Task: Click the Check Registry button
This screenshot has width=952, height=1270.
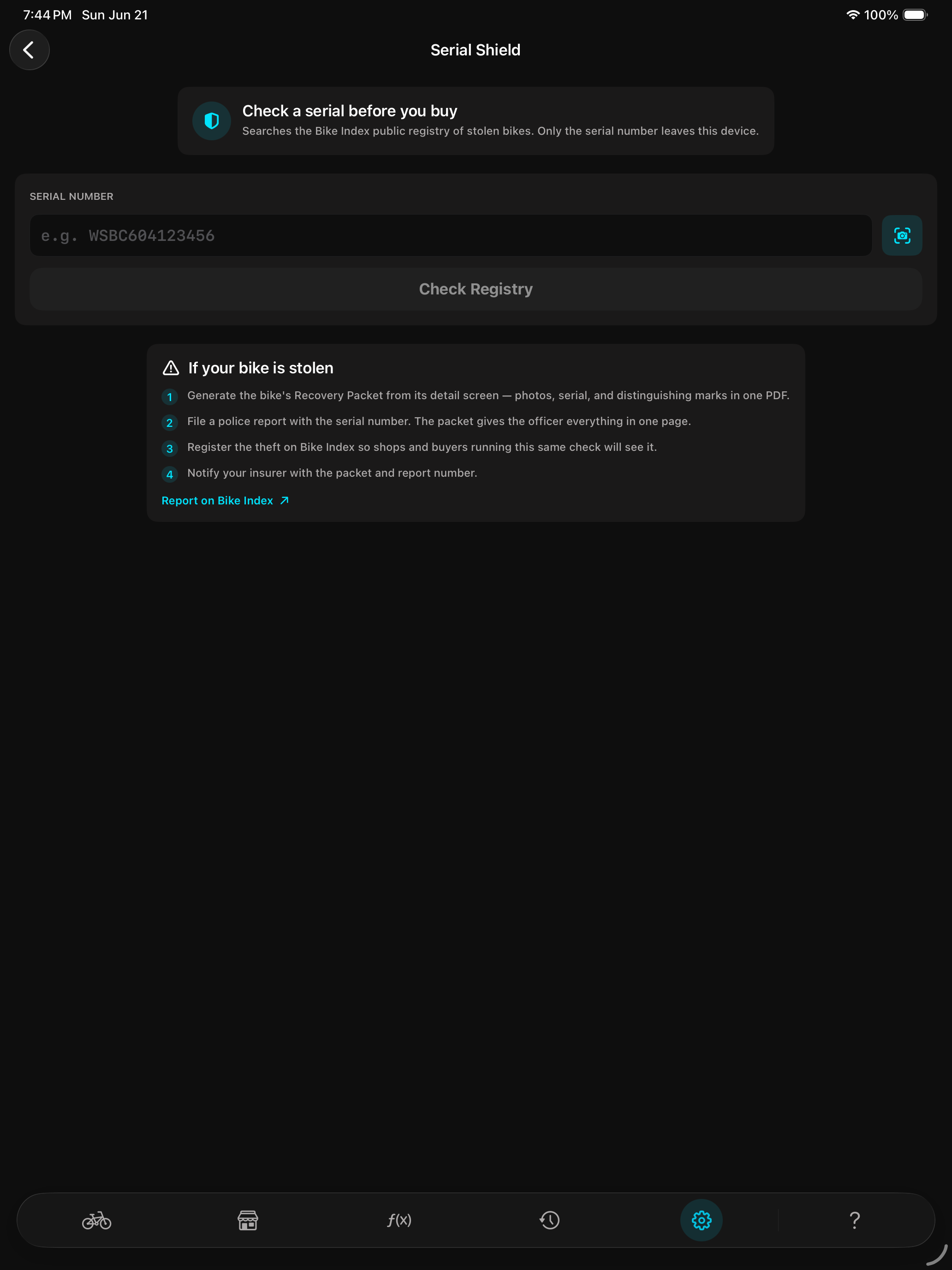Action: (476, 289)
